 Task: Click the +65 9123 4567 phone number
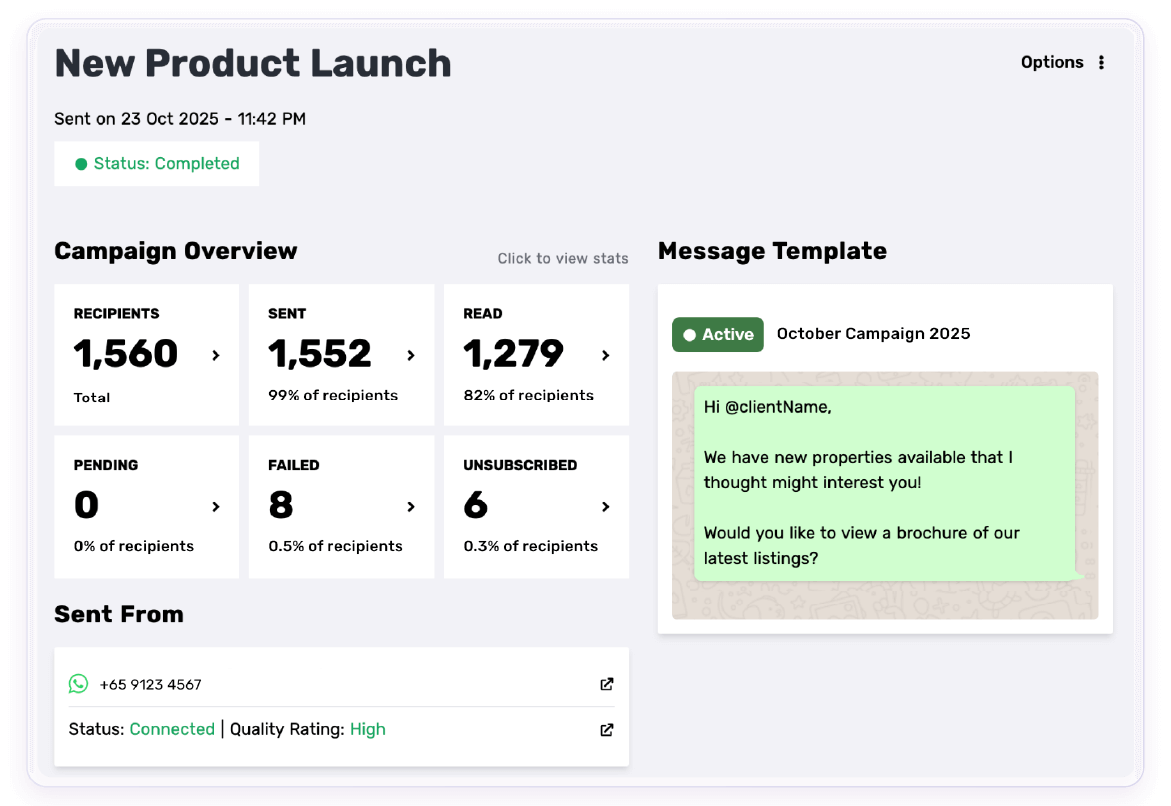[150, 685]
